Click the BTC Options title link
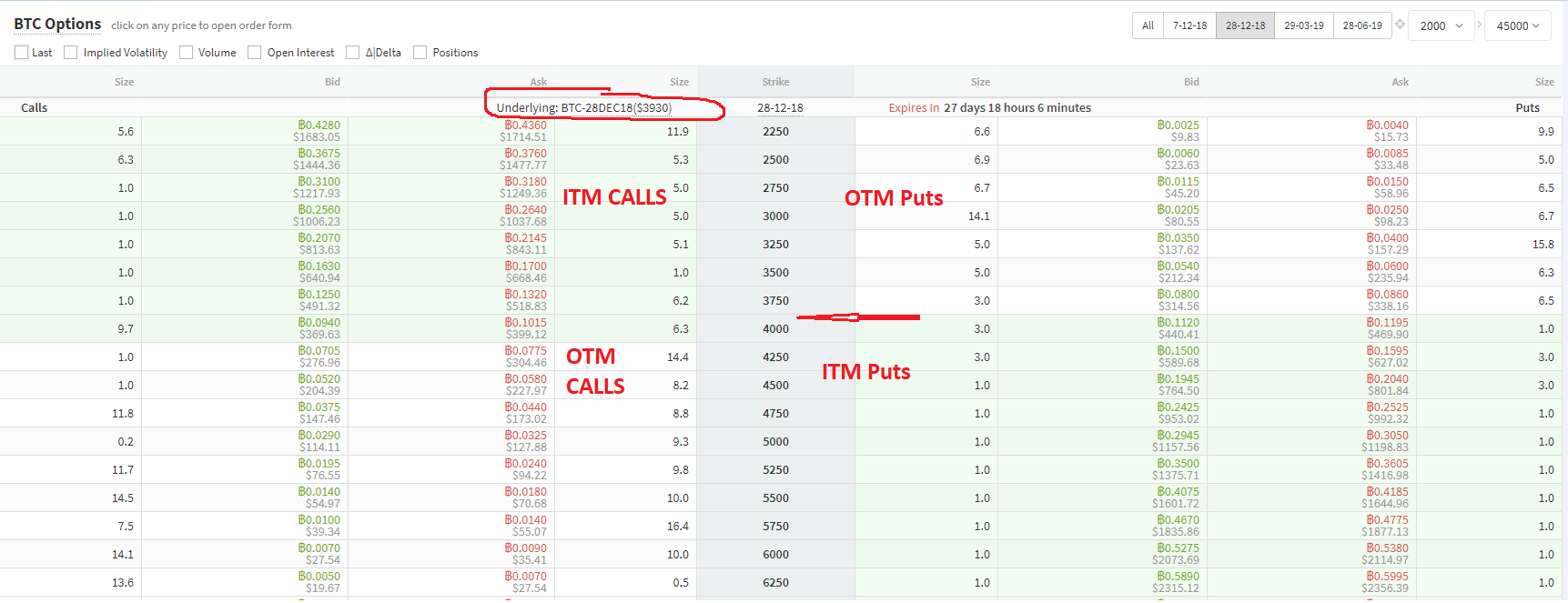Image resolution: width=1568 pixels, height=603 pixels. click(x=57, y=25)
